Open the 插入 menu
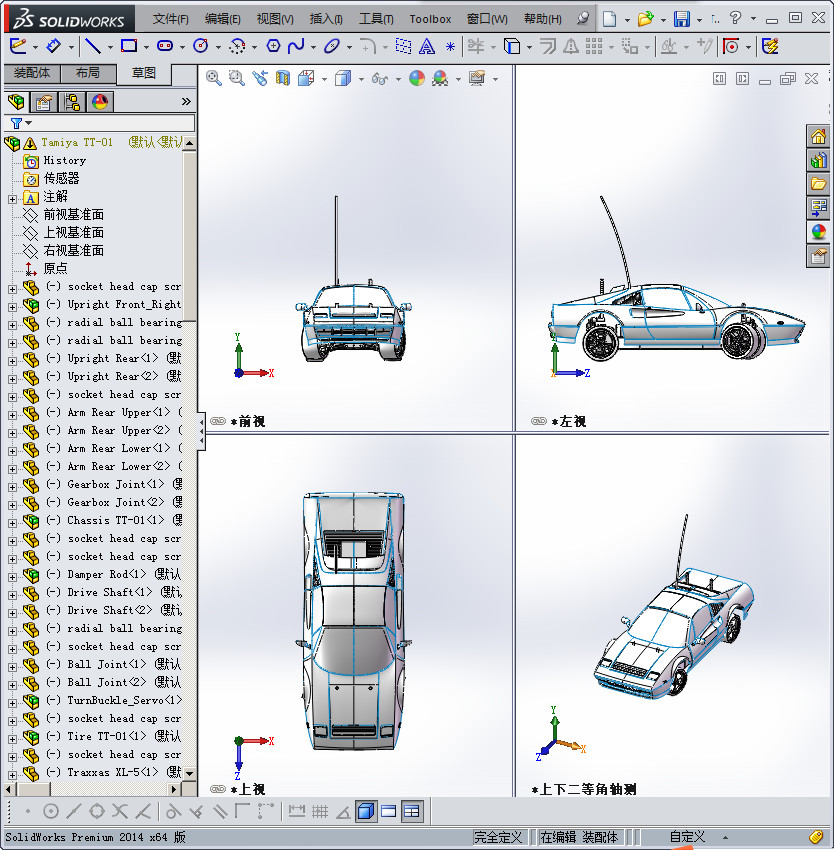The image size is (834, 850). coord(320,18)
